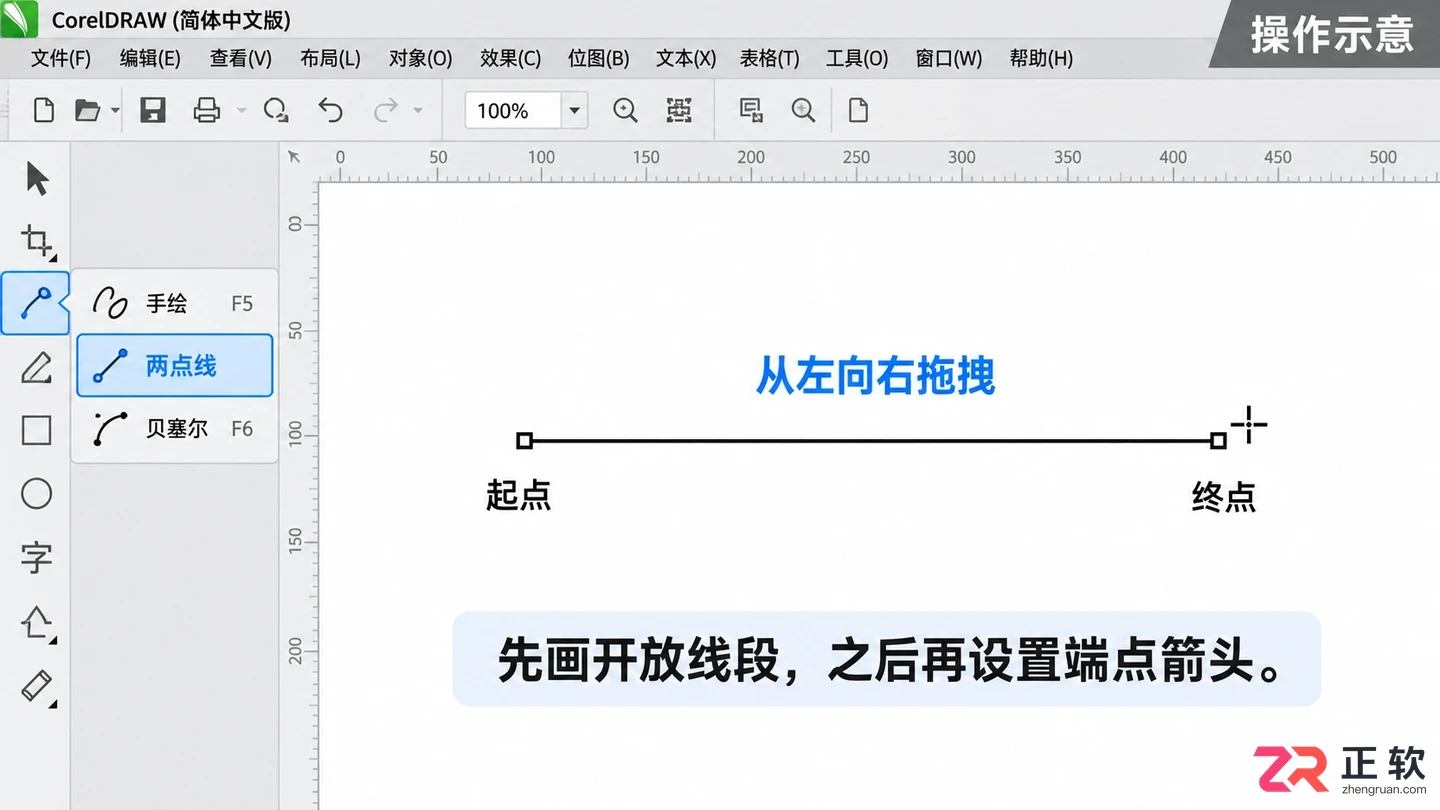The height and width of the screenshot is (810, 1440).
Task: Open the 布局(L) menu
Action: (330, 58)
